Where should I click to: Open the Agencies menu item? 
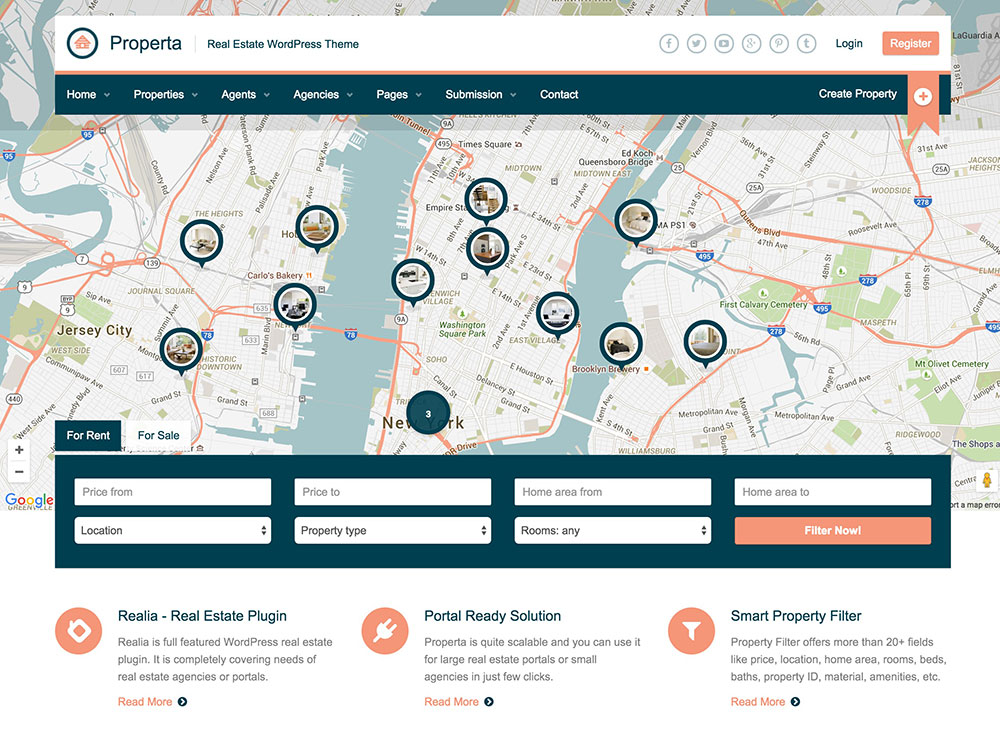316,94
